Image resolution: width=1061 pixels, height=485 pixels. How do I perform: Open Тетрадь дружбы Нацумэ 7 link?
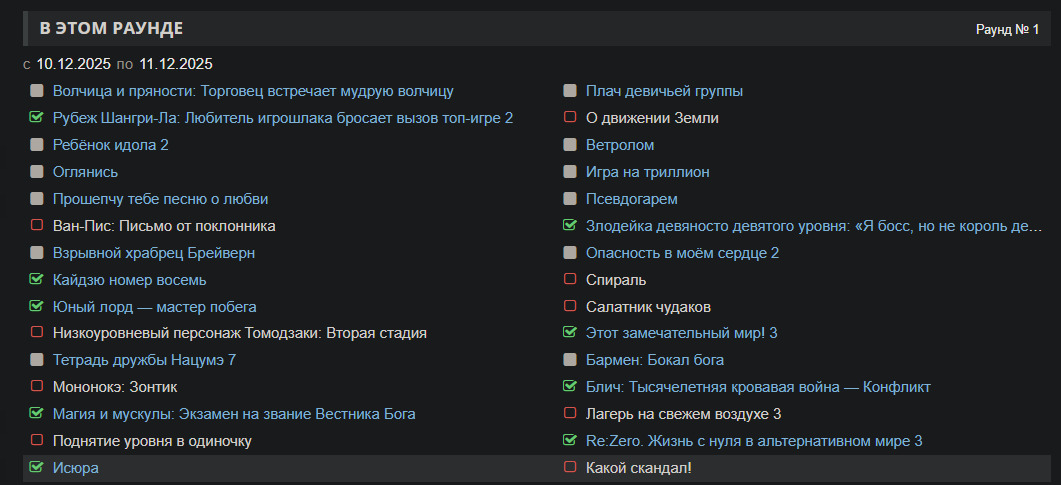[144, 360]
